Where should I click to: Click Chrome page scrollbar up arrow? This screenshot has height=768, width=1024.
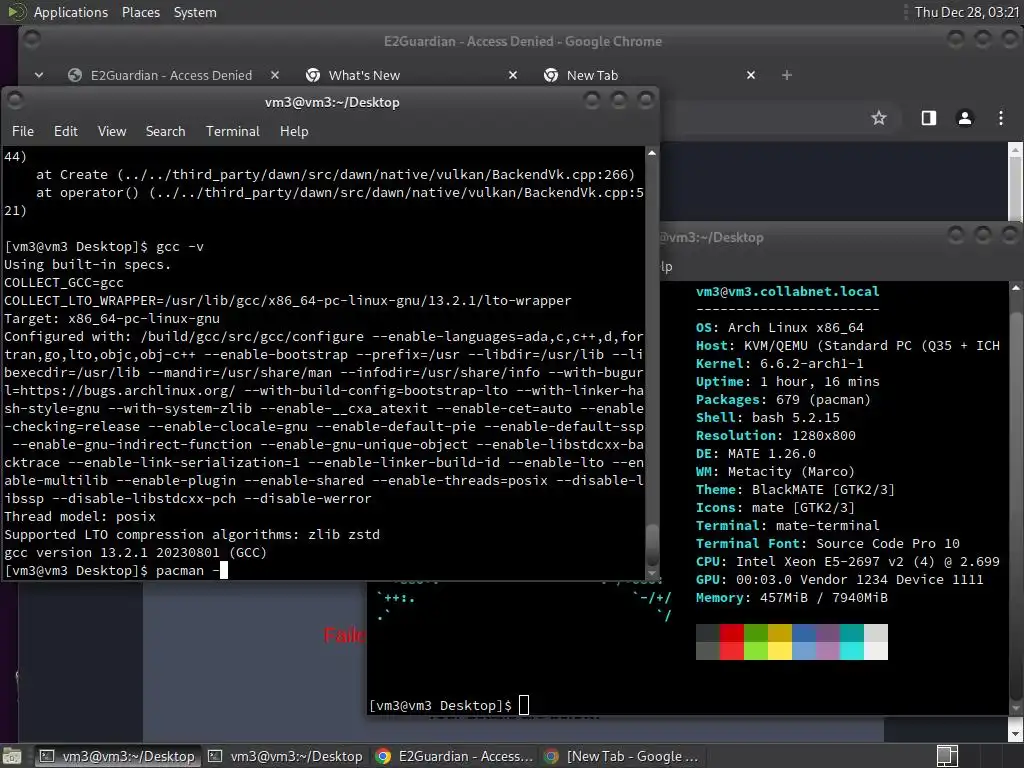click(1016, 150)
